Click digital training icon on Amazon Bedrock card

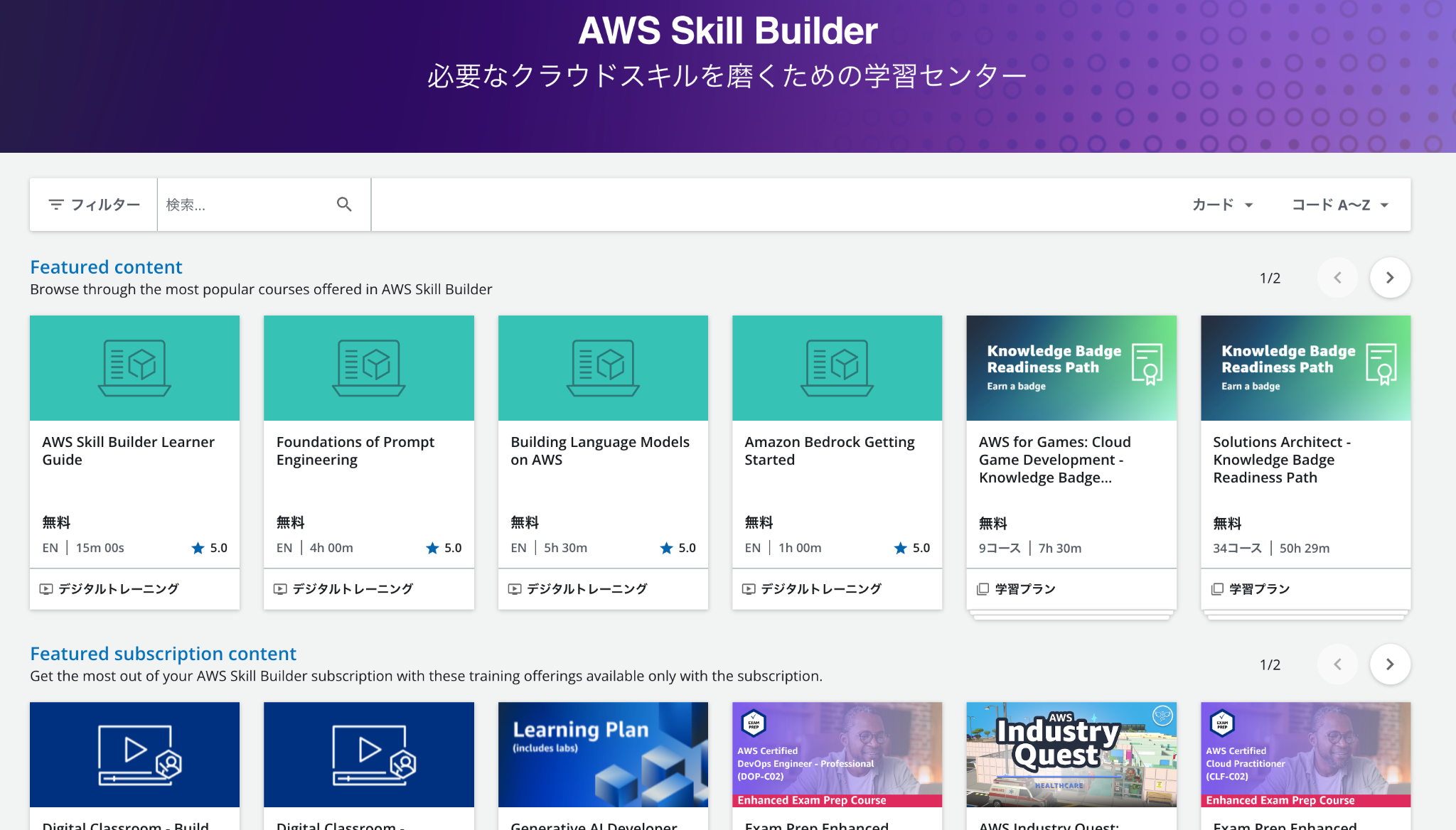tap(749, 589)
